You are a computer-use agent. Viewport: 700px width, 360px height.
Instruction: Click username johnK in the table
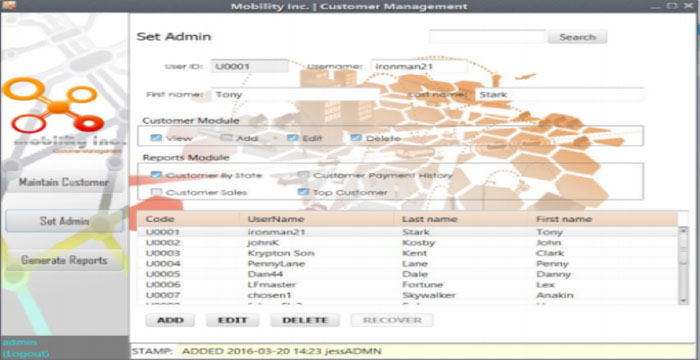pyautogui.click(x=263, y=243)
